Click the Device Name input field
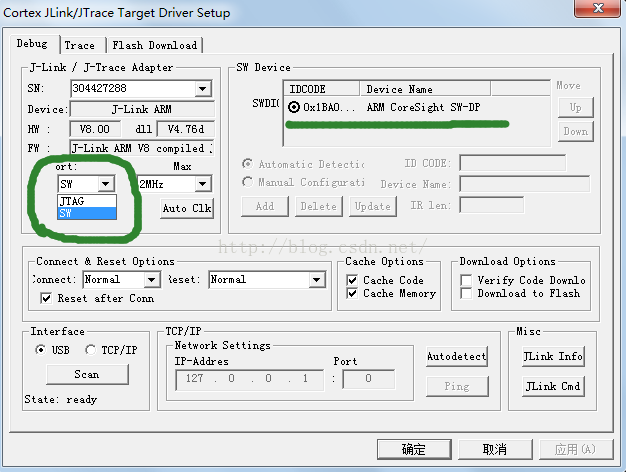Image resolution: width=626 pixels, height=472 pixels. tap(524, 184)
